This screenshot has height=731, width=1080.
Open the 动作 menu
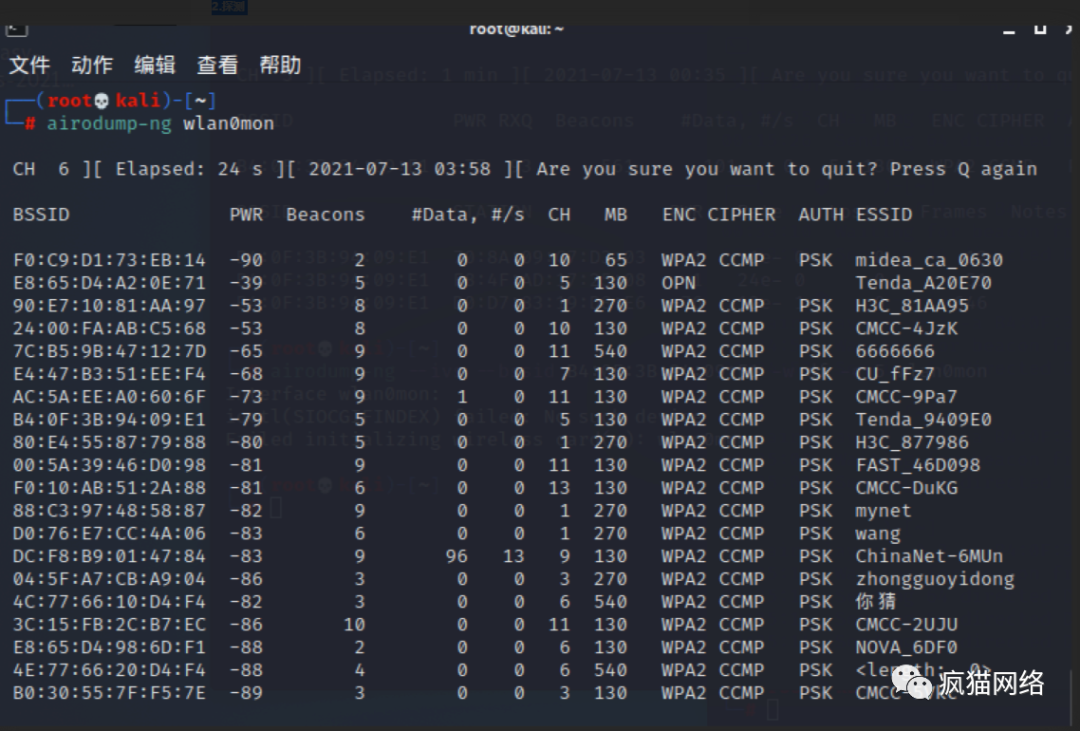92,65
